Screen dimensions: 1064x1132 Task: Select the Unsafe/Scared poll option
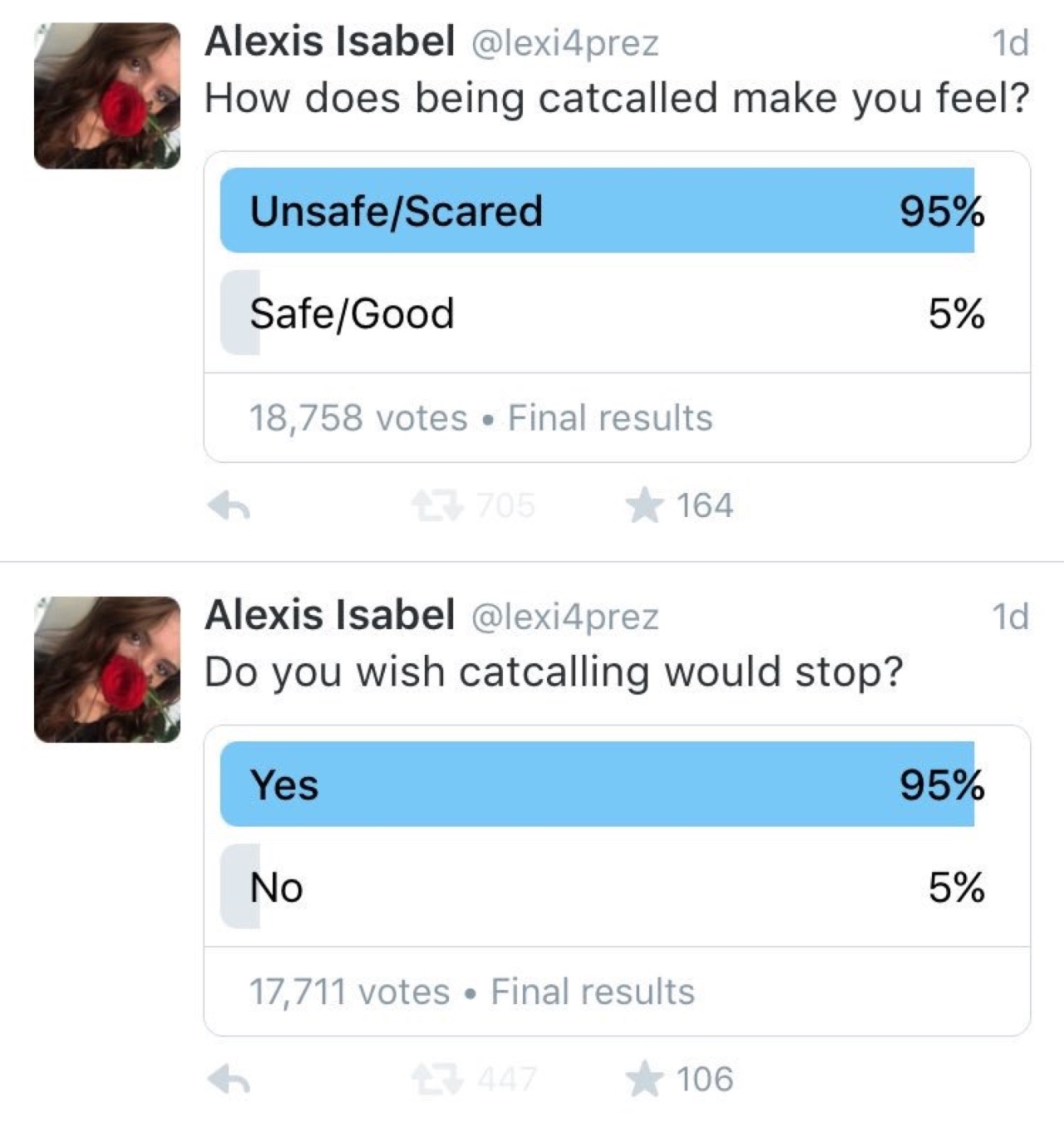point(597,210)
